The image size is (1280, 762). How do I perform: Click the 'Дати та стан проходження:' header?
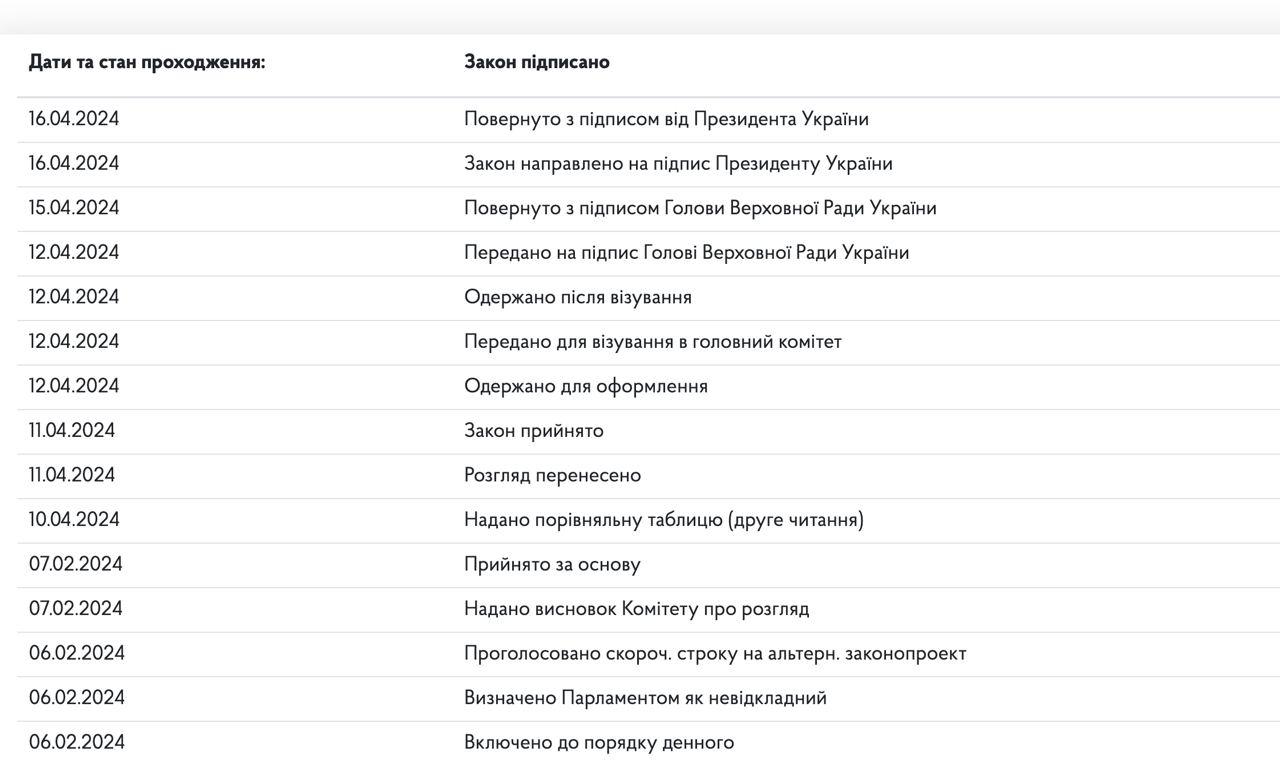(147, 62)
